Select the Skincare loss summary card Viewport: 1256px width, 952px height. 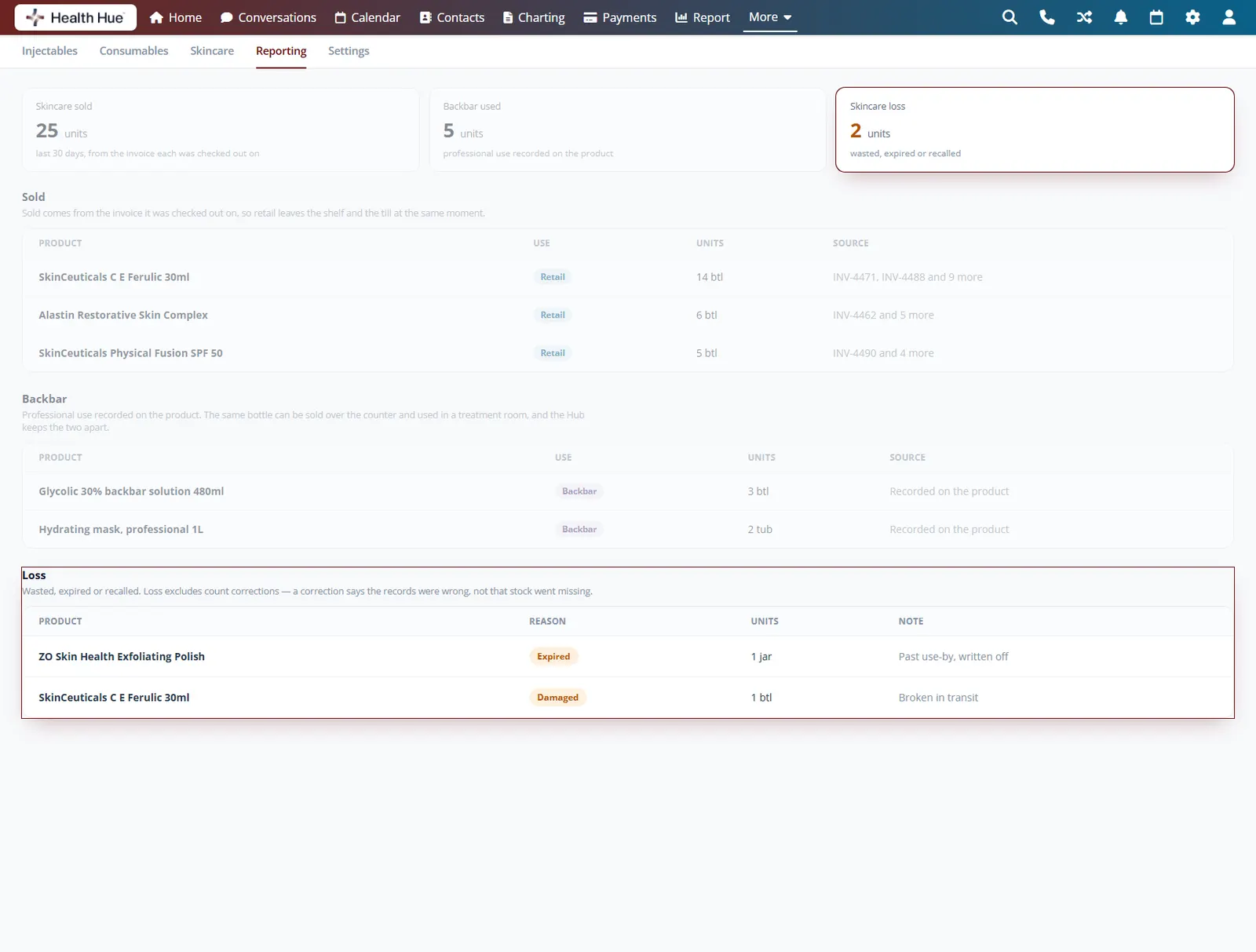tap(1035, 129)
